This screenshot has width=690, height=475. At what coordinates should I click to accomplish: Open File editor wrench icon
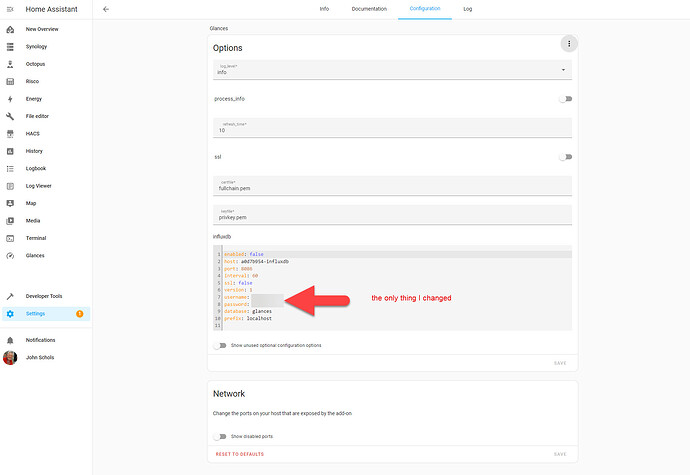tap(10, 116)
